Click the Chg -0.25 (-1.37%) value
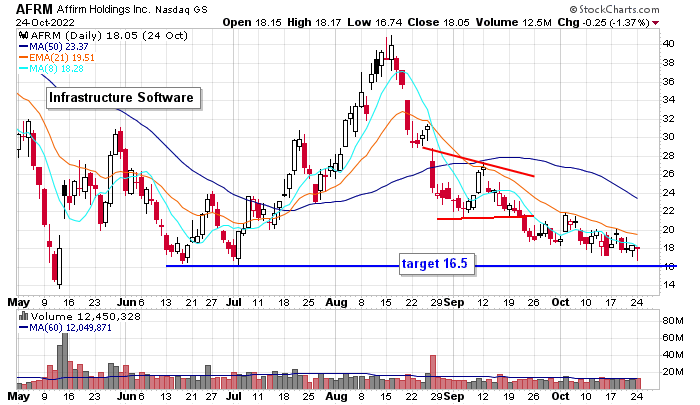700x405 pixels. tap(603, 22)
